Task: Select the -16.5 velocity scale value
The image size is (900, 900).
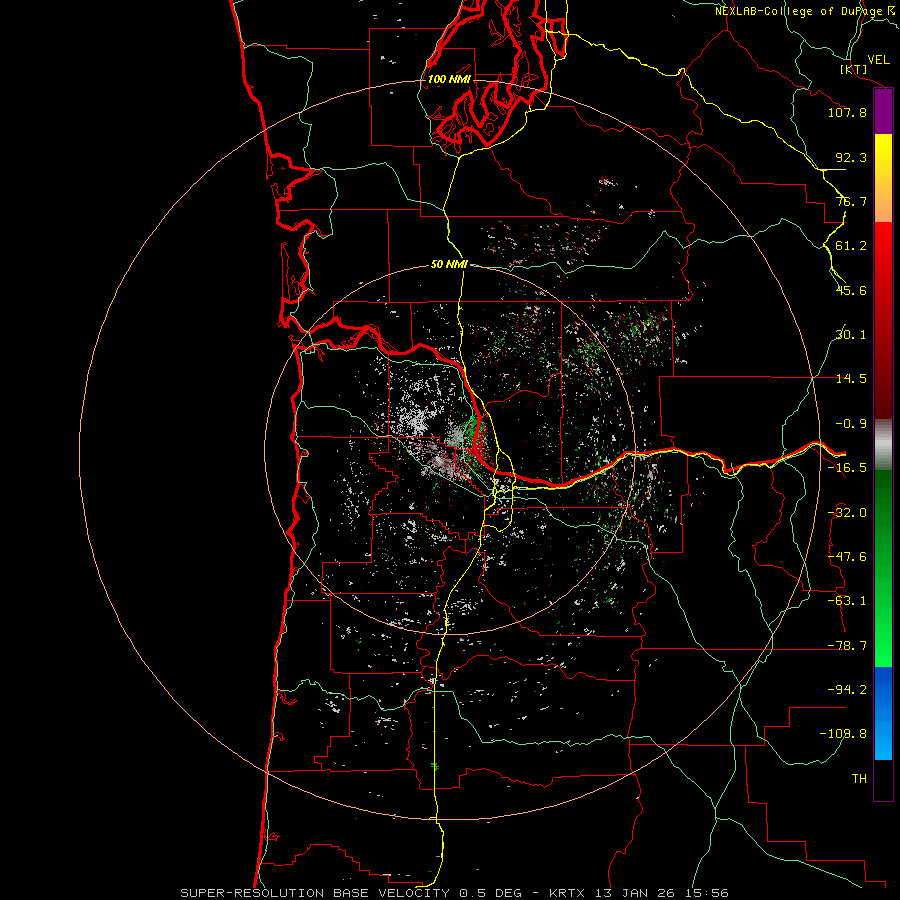Action: pyautogui.click(x=847, y=468)
